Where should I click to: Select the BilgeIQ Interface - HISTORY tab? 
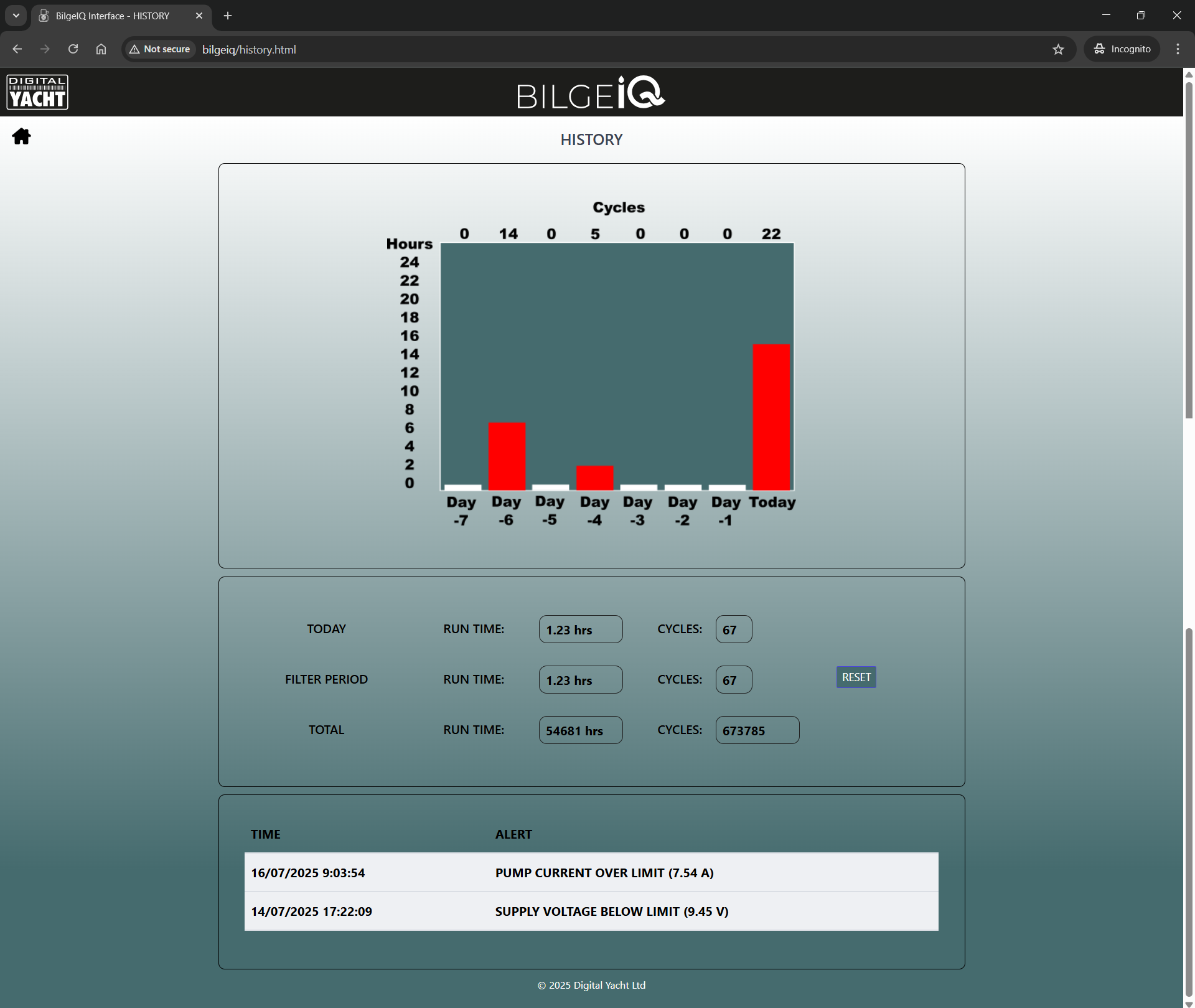pyautogui.click(x=112, y=16)
